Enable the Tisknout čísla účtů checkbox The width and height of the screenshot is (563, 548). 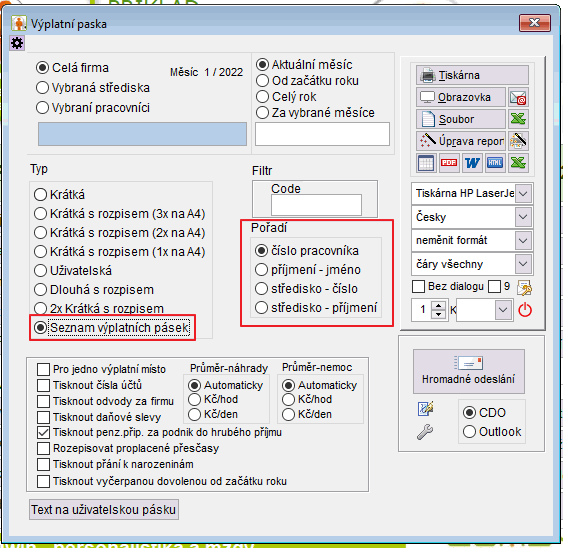point(43,385)
